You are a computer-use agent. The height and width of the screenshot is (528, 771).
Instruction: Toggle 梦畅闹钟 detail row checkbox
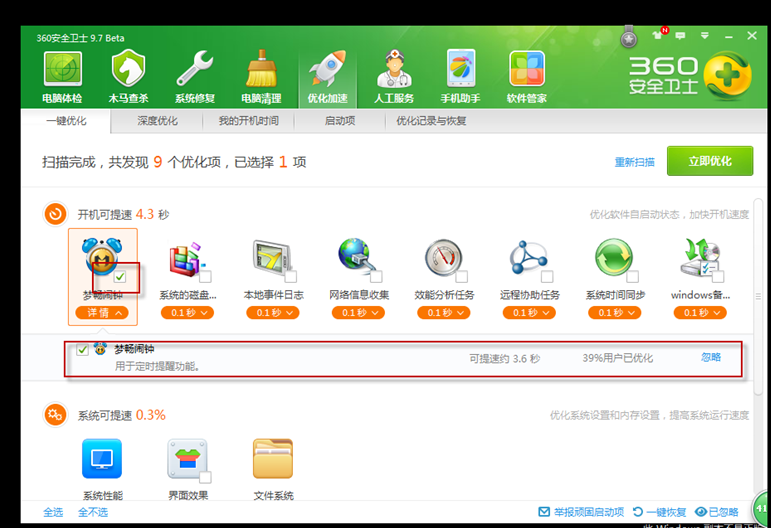(83, 350)
